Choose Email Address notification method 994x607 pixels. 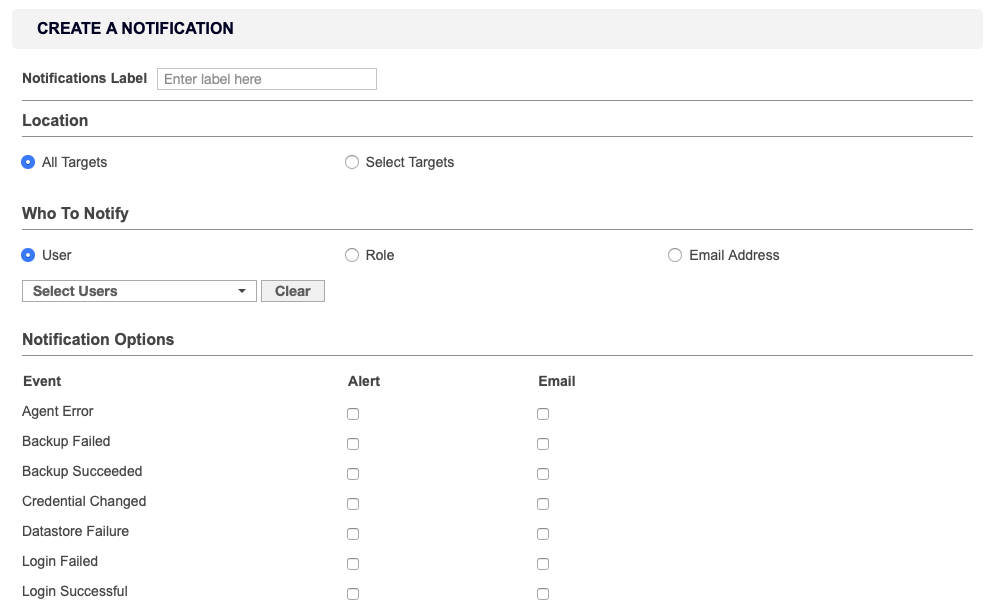(675, 255)
